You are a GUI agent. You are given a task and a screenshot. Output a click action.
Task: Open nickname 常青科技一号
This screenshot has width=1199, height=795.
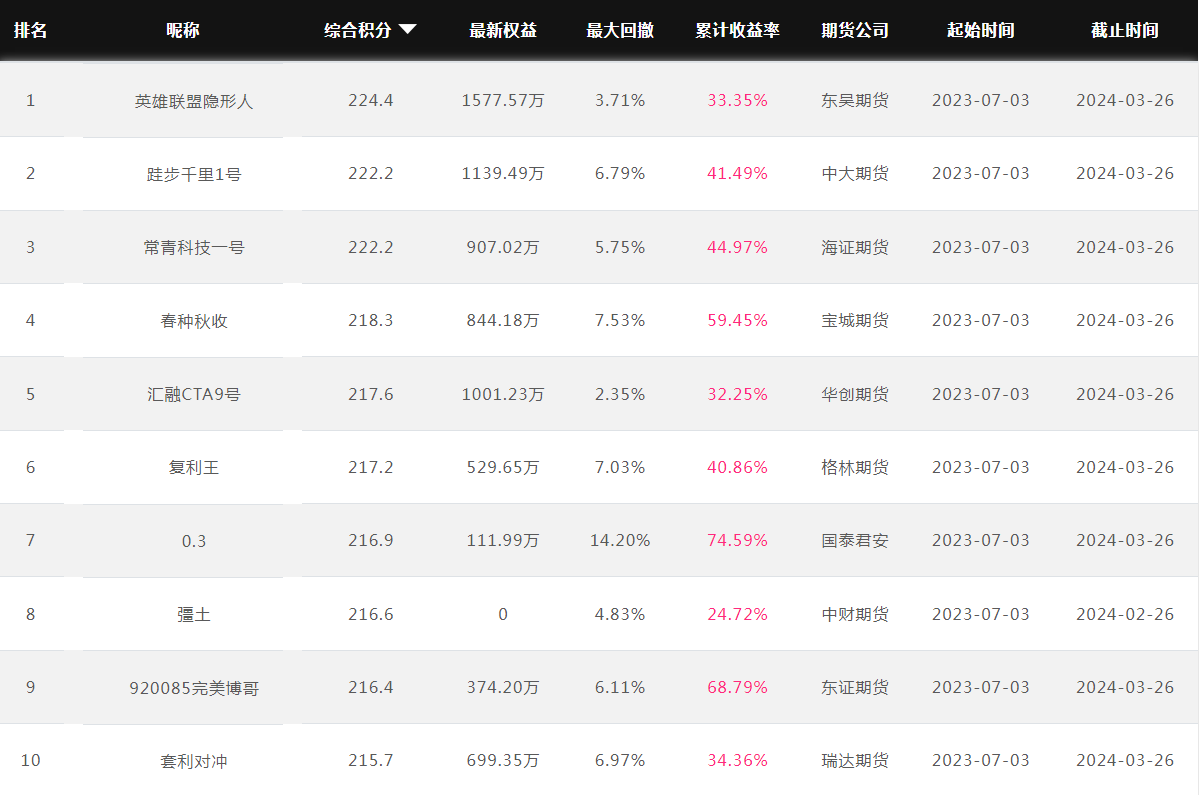pyautogui.click(x=193, y=248)
